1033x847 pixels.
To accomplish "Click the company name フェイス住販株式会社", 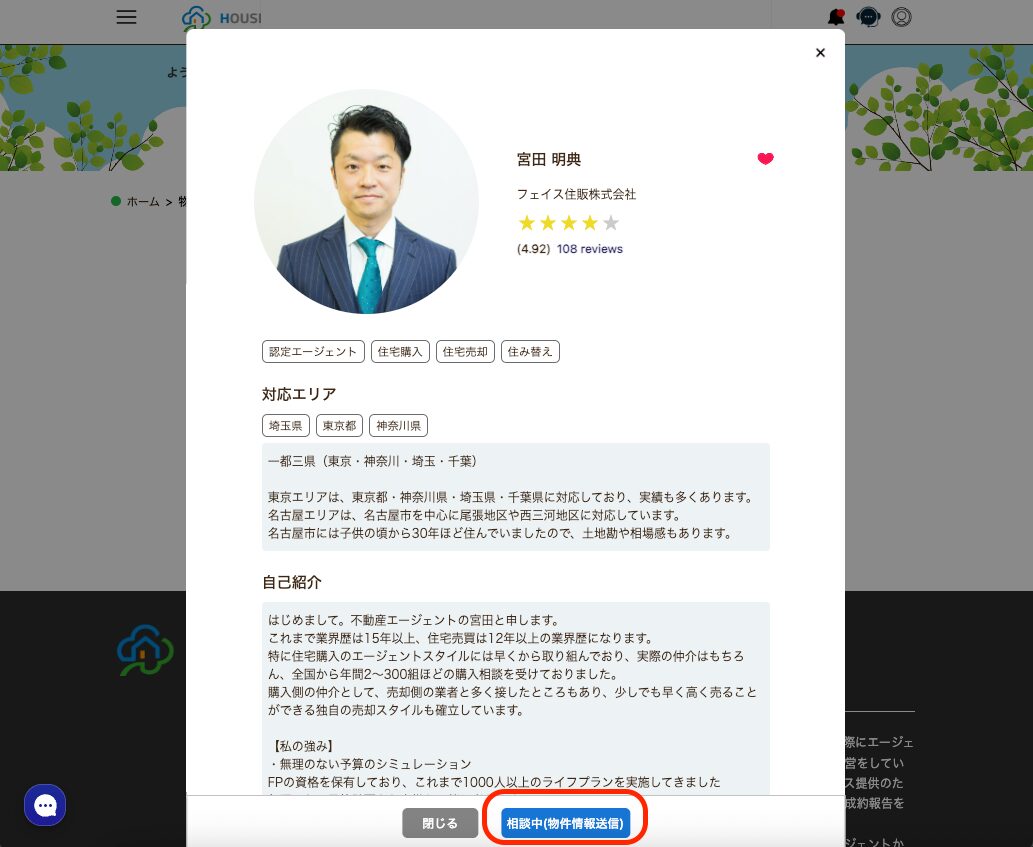I will point(576,194).
